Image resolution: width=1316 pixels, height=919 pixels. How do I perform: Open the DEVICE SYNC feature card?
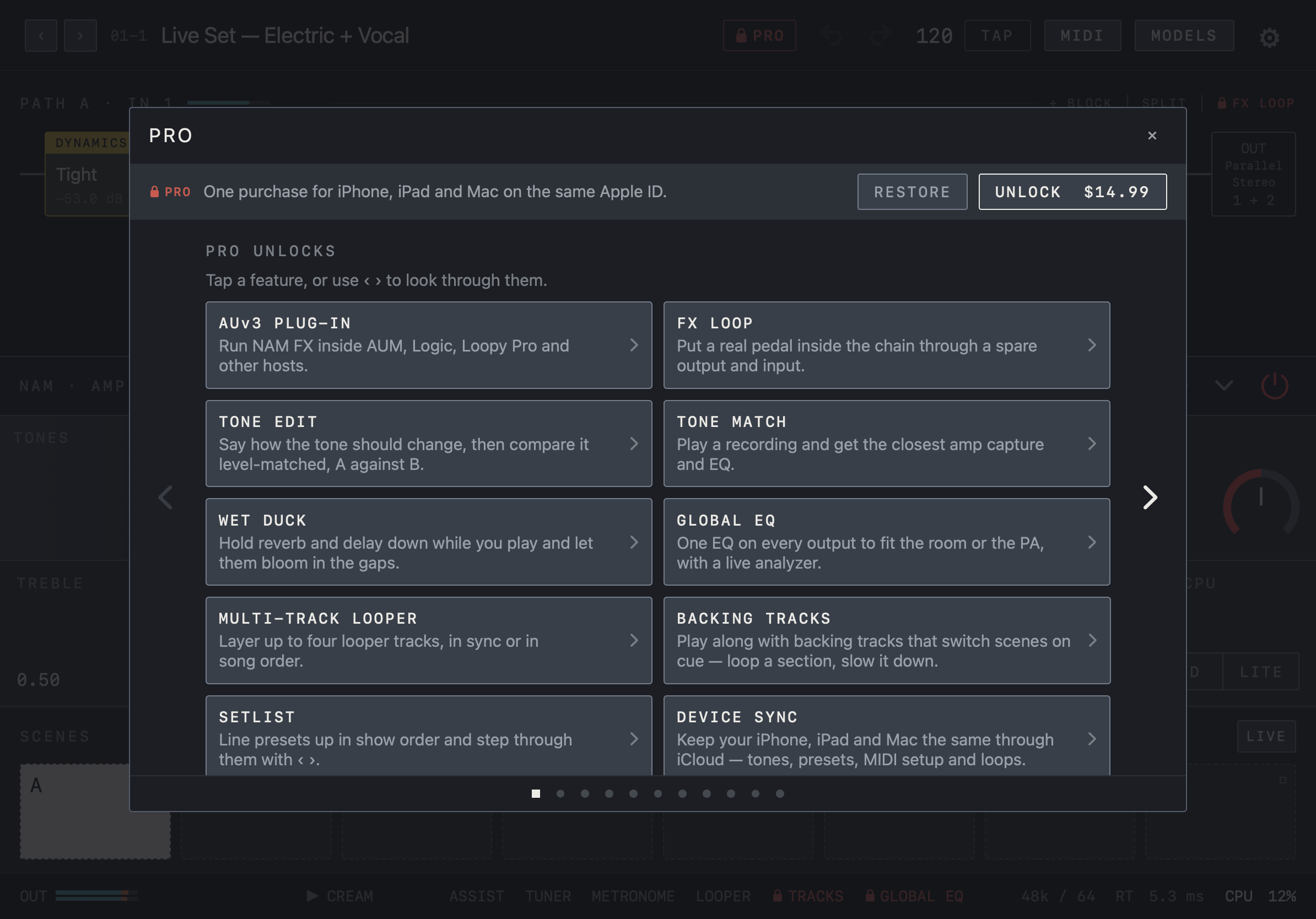(886, 736)
